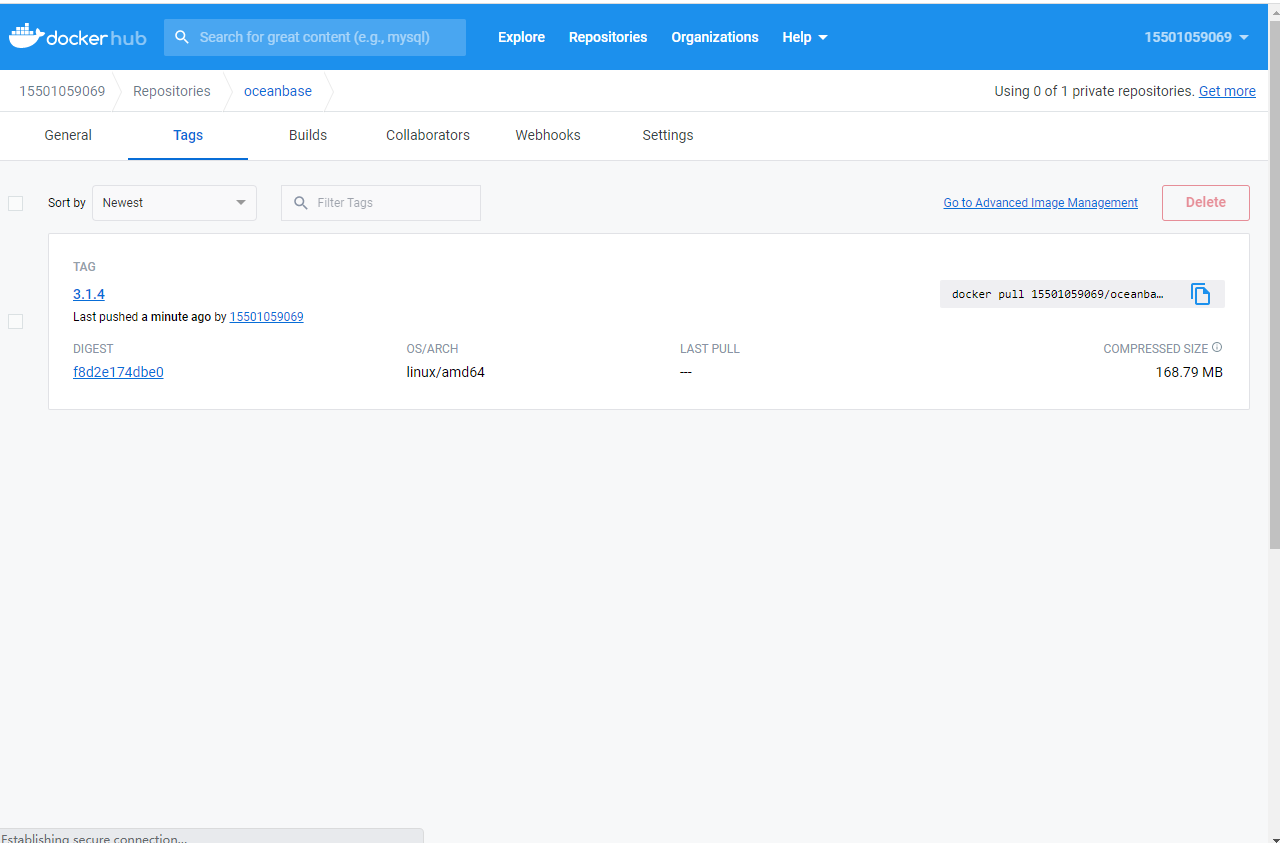The image size is (1280, 843).
Task: Click Repositories in the breadcrumb
Action: [172, 91]
